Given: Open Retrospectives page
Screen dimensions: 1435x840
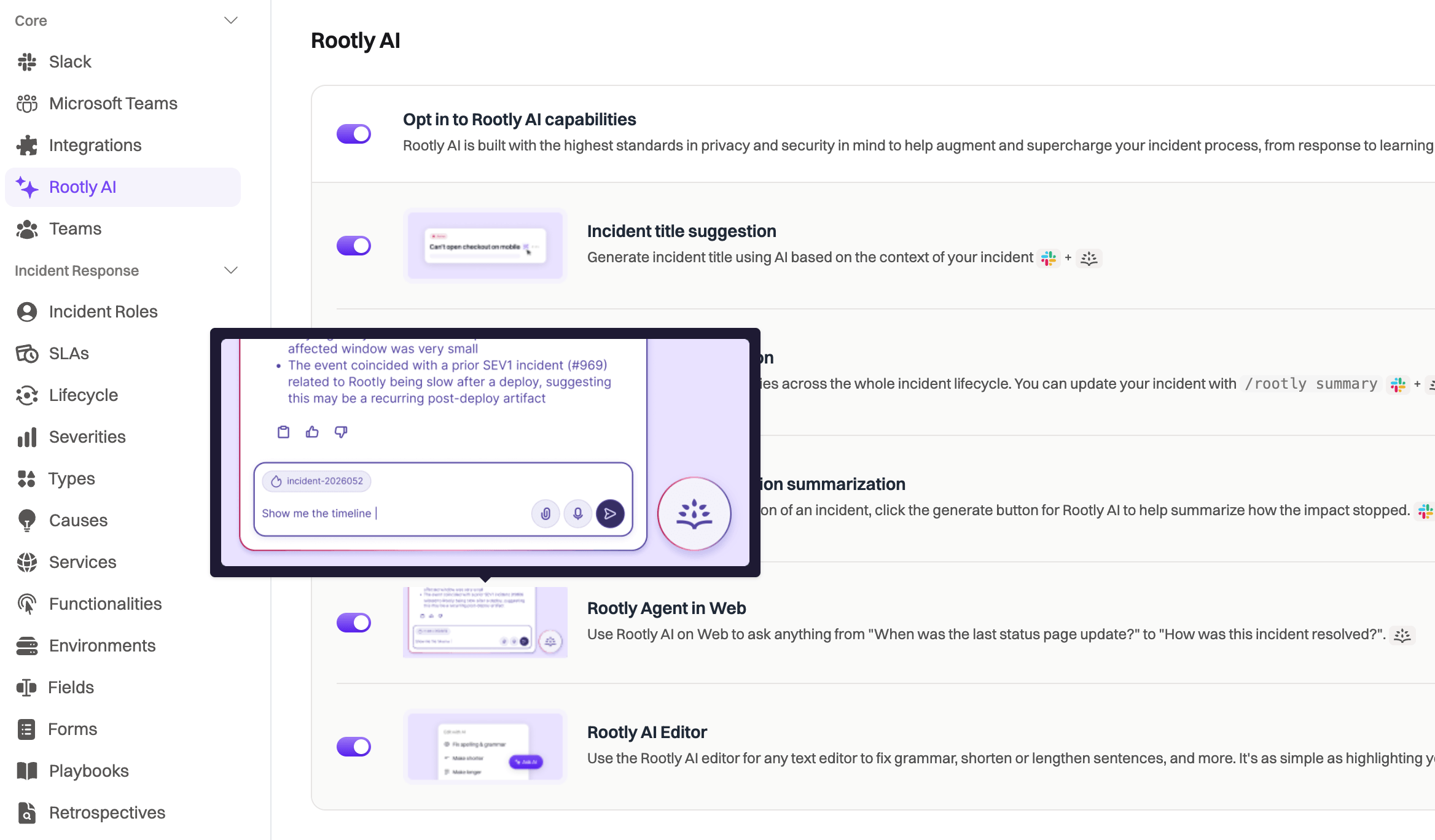Looking at the screenshot, I should click(x=123, y=813).
